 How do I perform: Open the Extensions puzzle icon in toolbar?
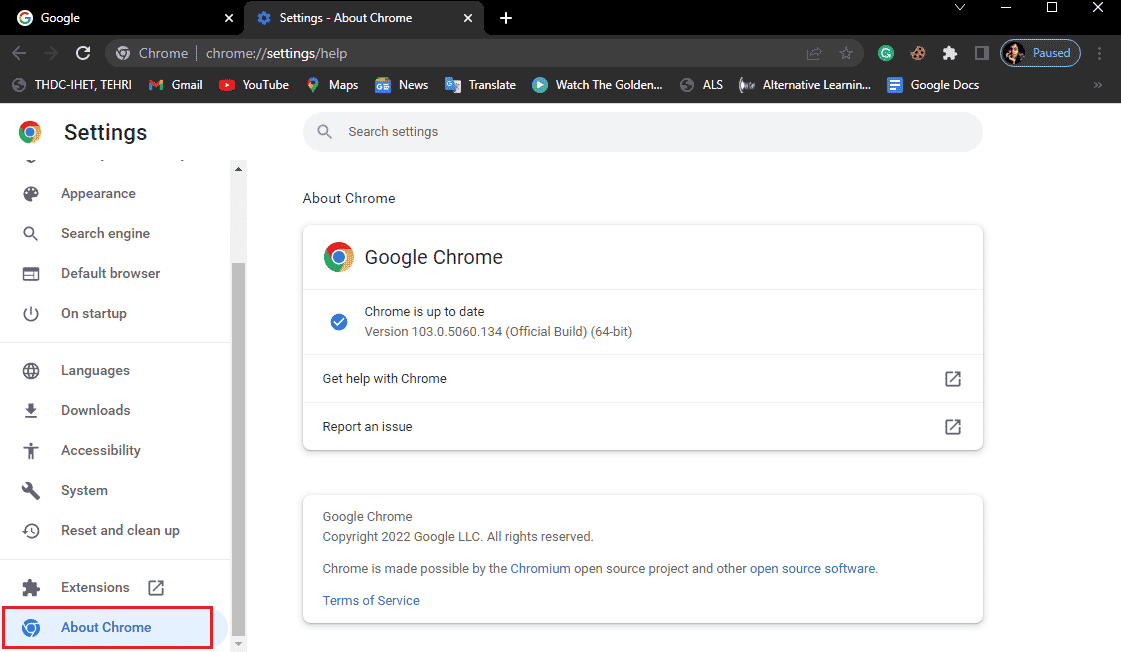950,53
